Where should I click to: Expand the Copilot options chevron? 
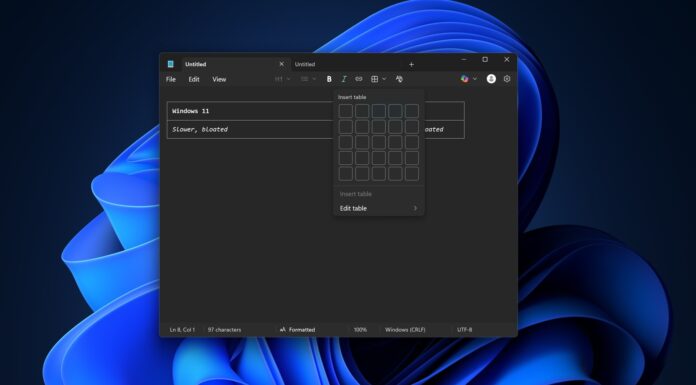475,79
